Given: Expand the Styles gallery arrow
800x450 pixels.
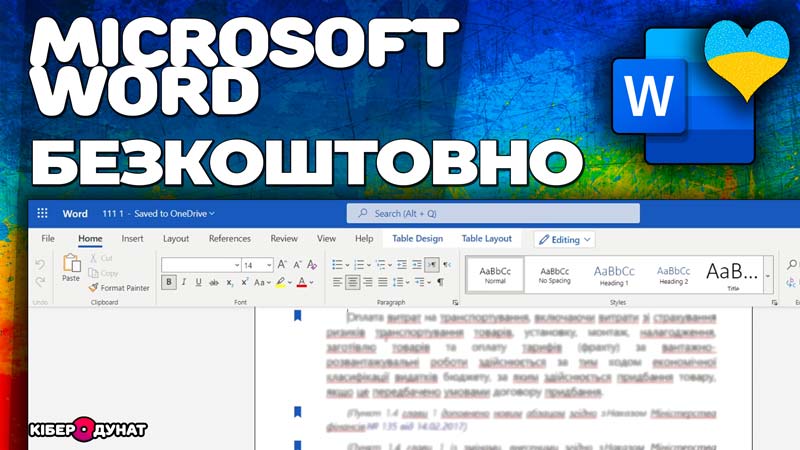Looking at the screenshot, I should 768,276.
